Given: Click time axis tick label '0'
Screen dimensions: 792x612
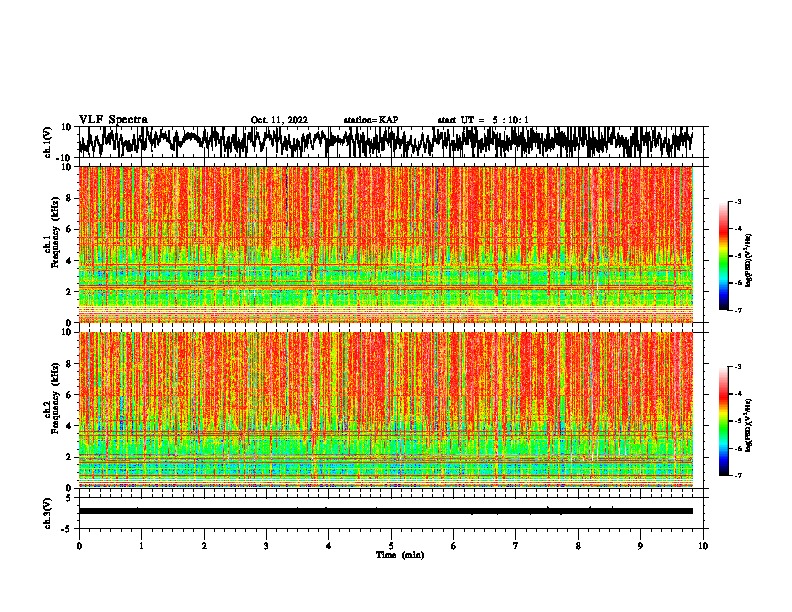Looking at the screenshot, I should point(79,546).
